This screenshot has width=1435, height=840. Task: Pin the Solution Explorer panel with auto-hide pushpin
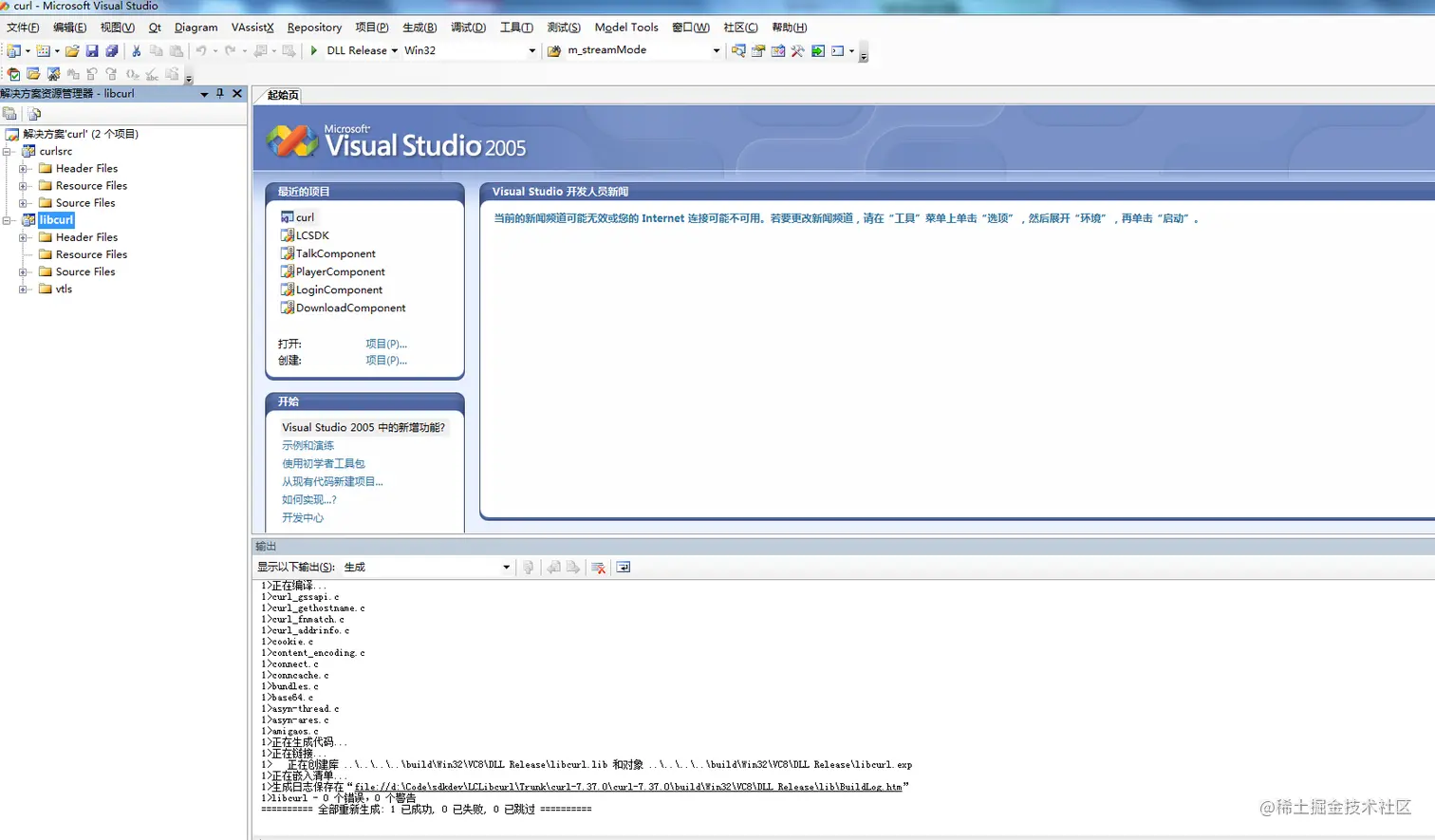pyautogui.click(x=220, y=93)
